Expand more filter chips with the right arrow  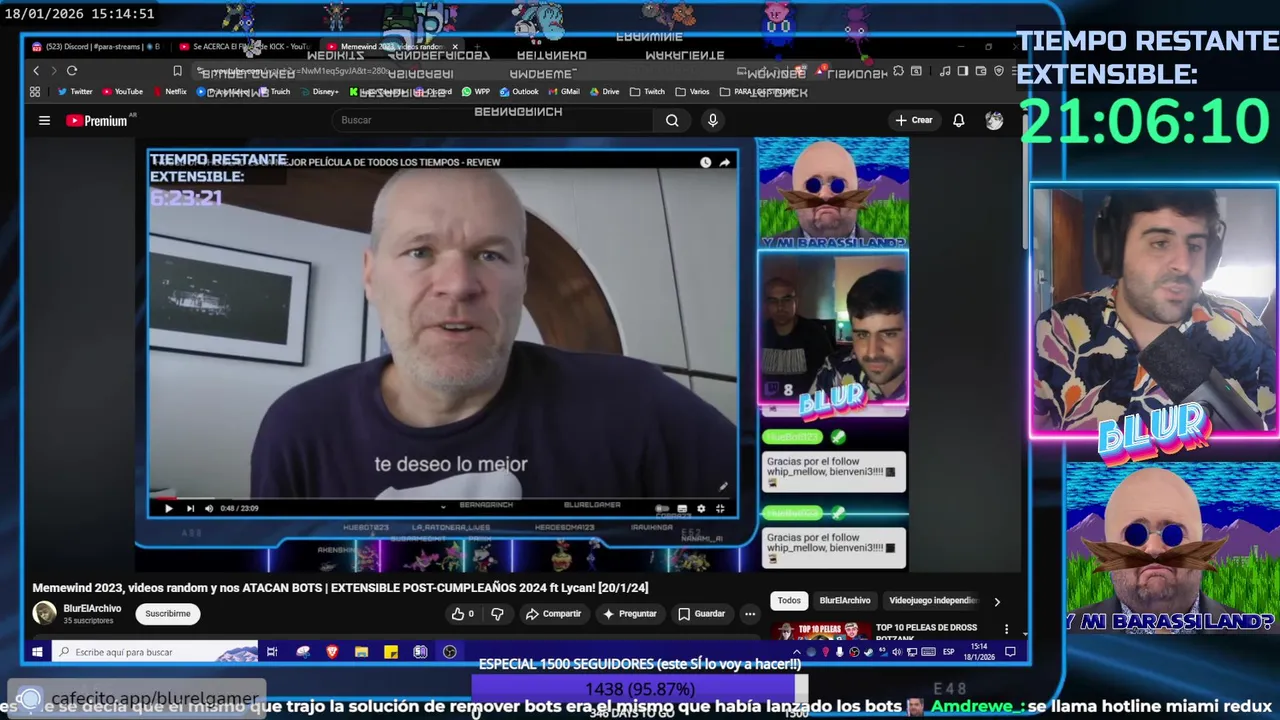pos(996,602)
